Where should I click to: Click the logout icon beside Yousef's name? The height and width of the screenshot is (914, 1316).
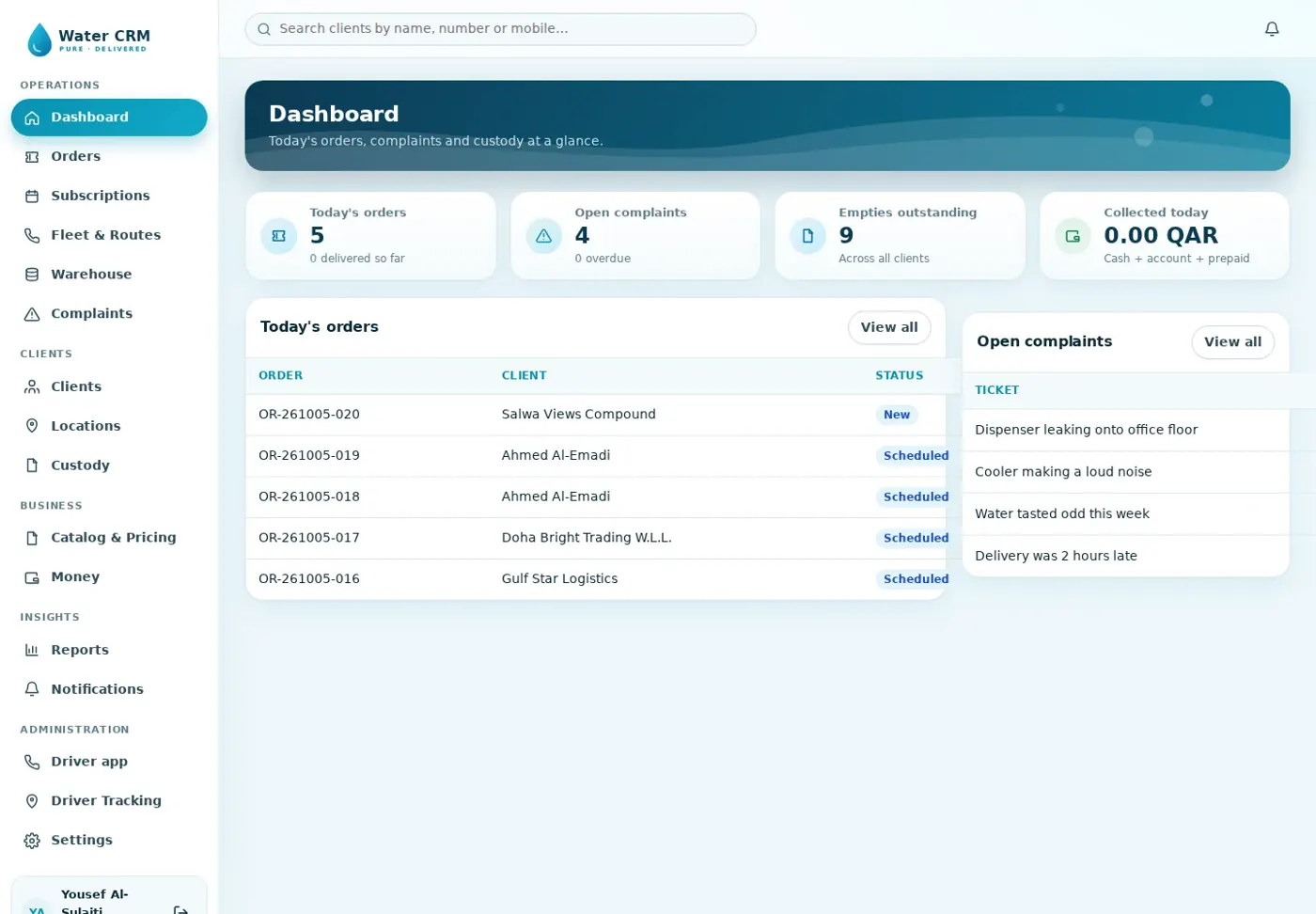(181, 910)
